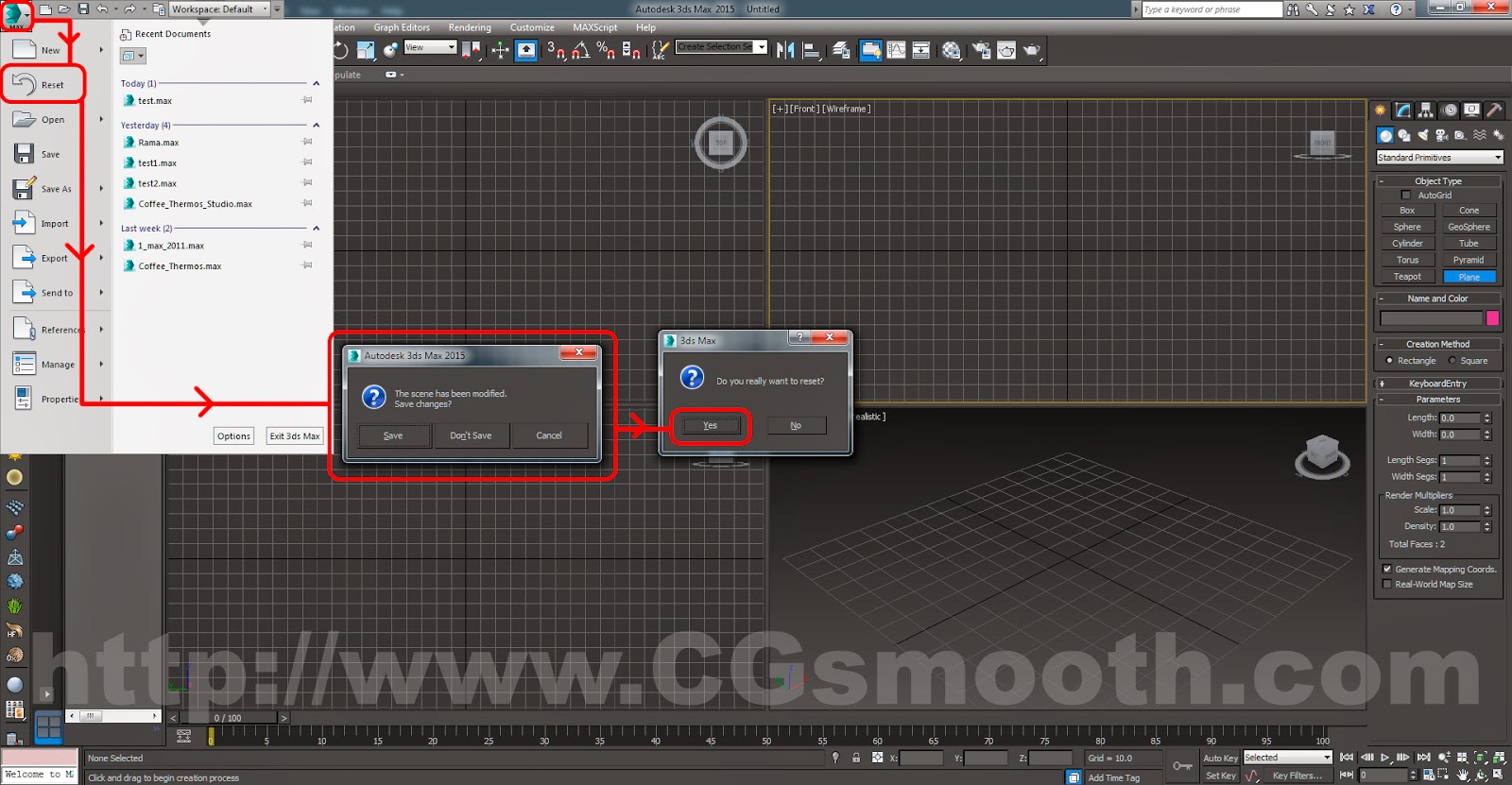Open the Motion command panel tab
Viewport: 1512px width, 785px height.
tap(1450, 111)
